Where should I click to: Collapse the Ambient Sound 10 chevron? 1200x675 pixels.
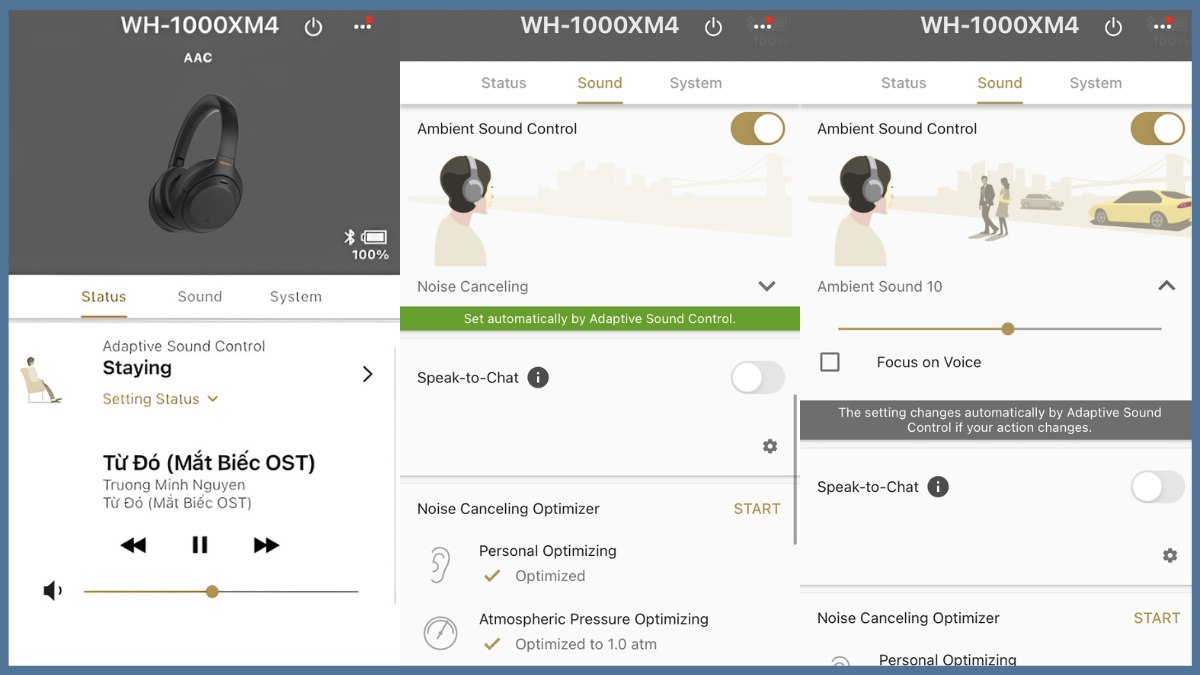coord(1166,286)
